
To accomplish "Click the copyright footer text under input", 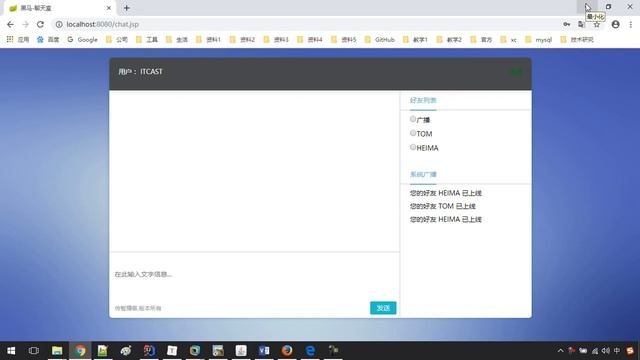I will [x=138, y=308].
